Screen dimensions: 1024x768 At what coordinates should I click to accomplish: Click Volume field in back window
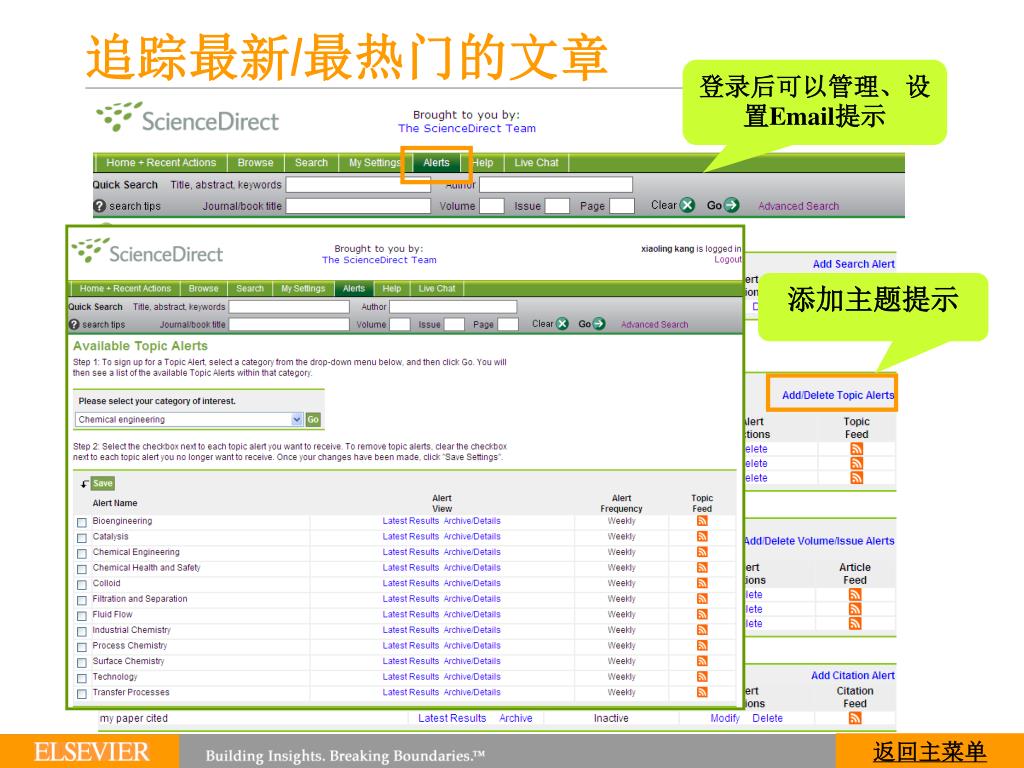click(x=492, y=206)
